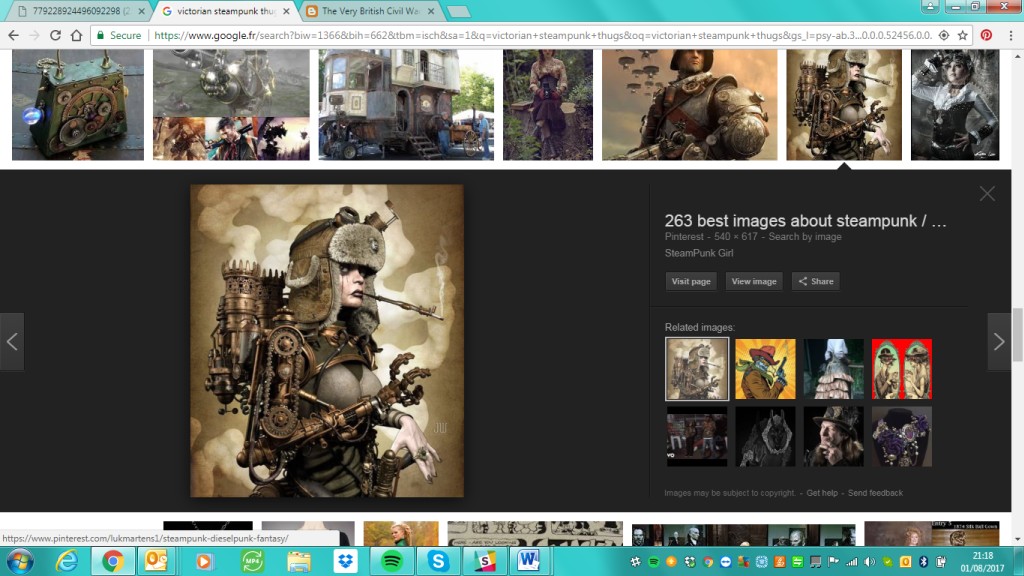1024x576 pixels.
Task: Select related cartoon cowboy image
Action: [765, 369]
